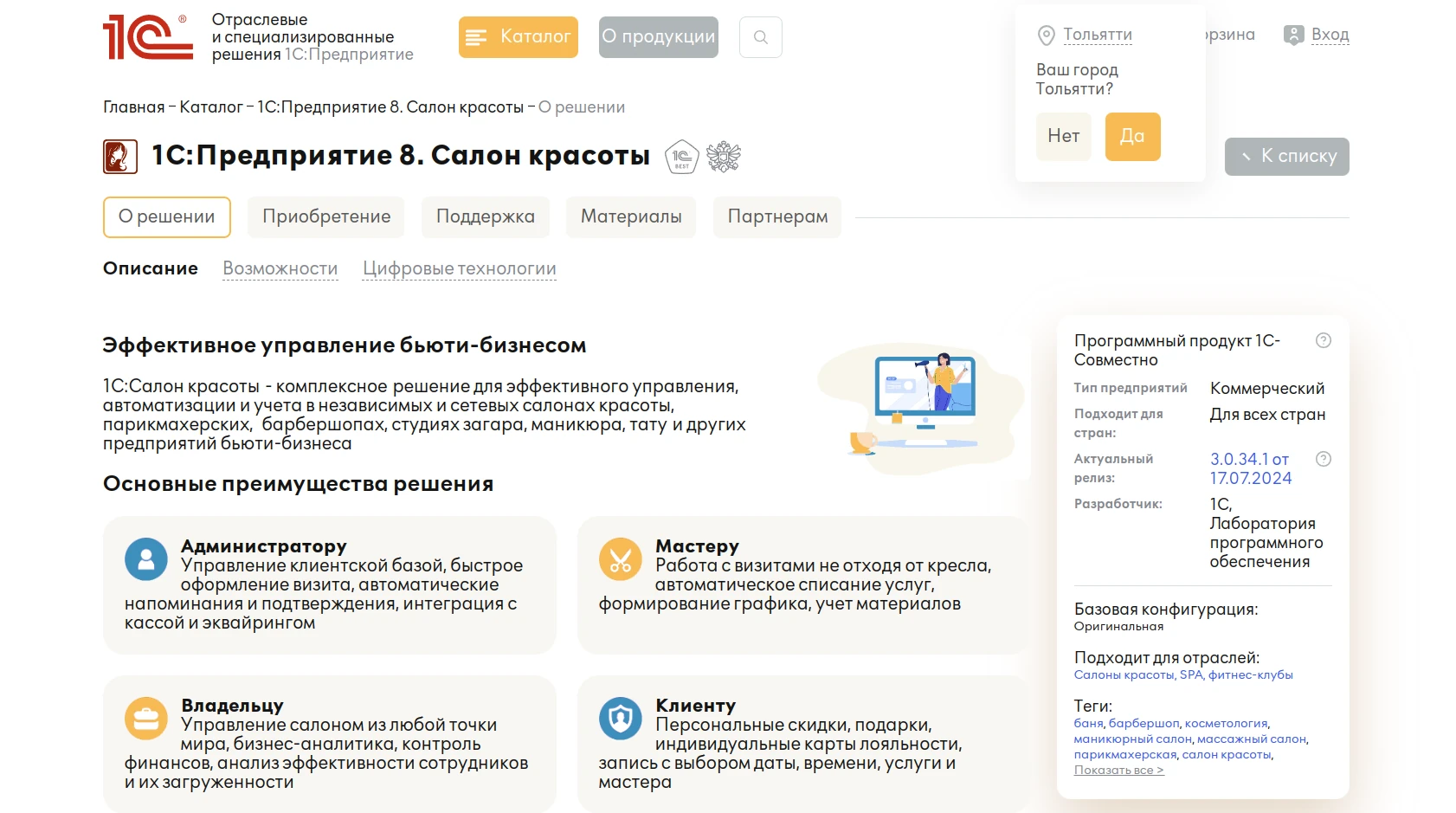Image resolution: width=1456 pixels, height=813 pixels.
Task: Click the Салон красоты product icon
Action: 120,157
